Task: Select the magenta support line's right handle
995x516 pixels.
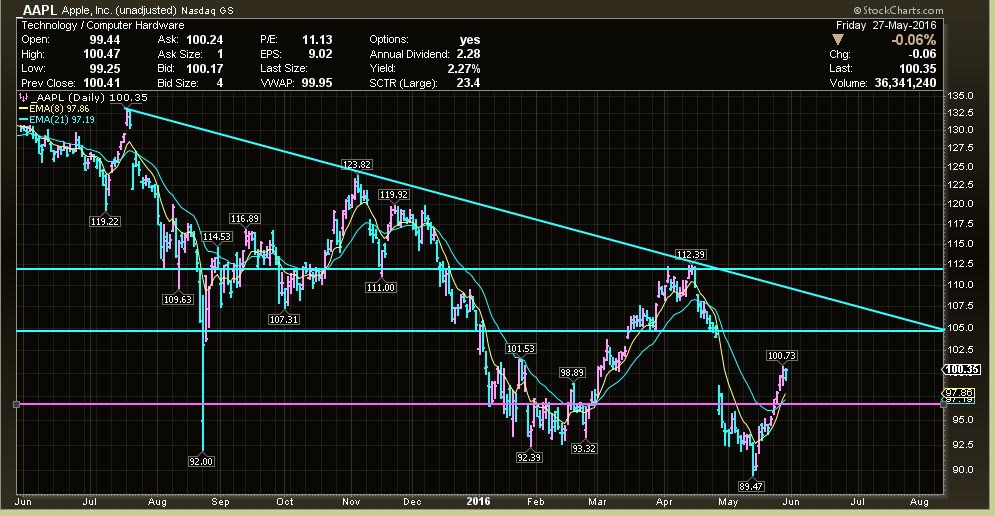Action: pyautogui.click(x=943, y=404)
